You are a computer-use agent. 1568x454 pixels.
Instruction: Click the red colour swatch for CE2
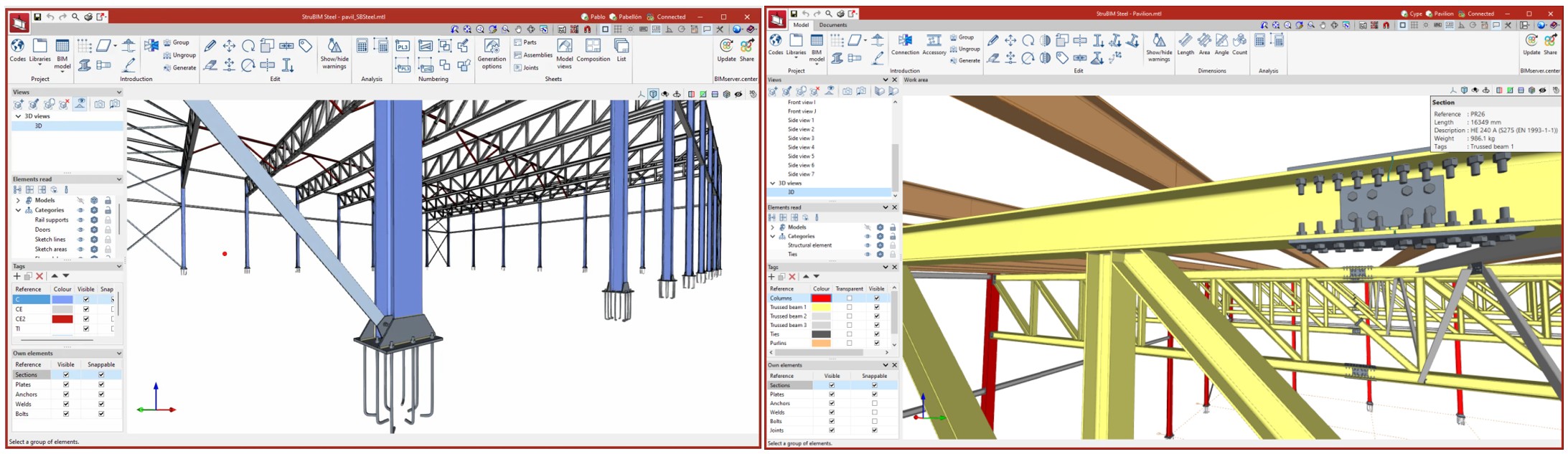pos(62,319)
